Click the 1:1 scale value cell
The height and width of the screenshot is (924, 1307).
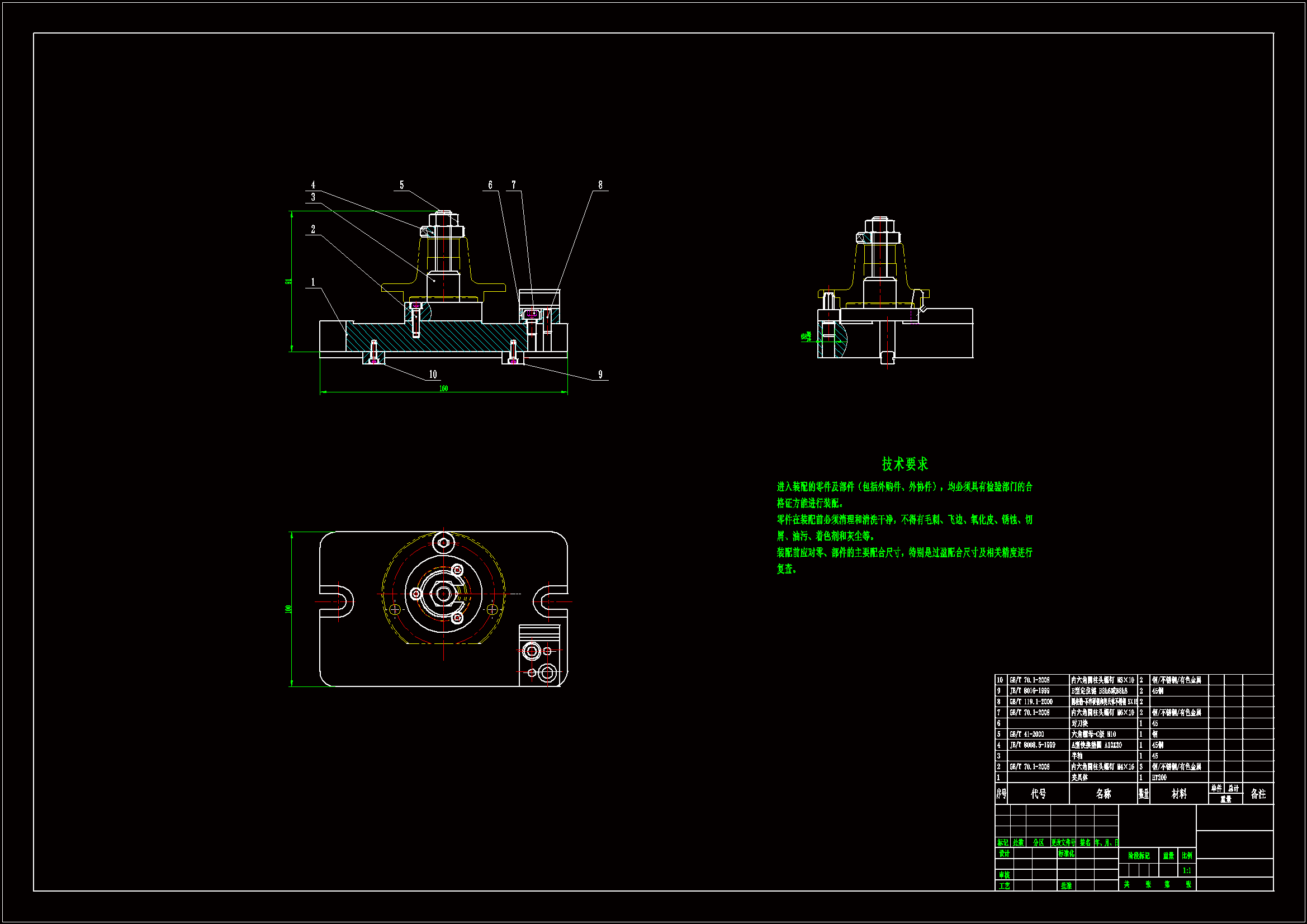click(1187, 870)
